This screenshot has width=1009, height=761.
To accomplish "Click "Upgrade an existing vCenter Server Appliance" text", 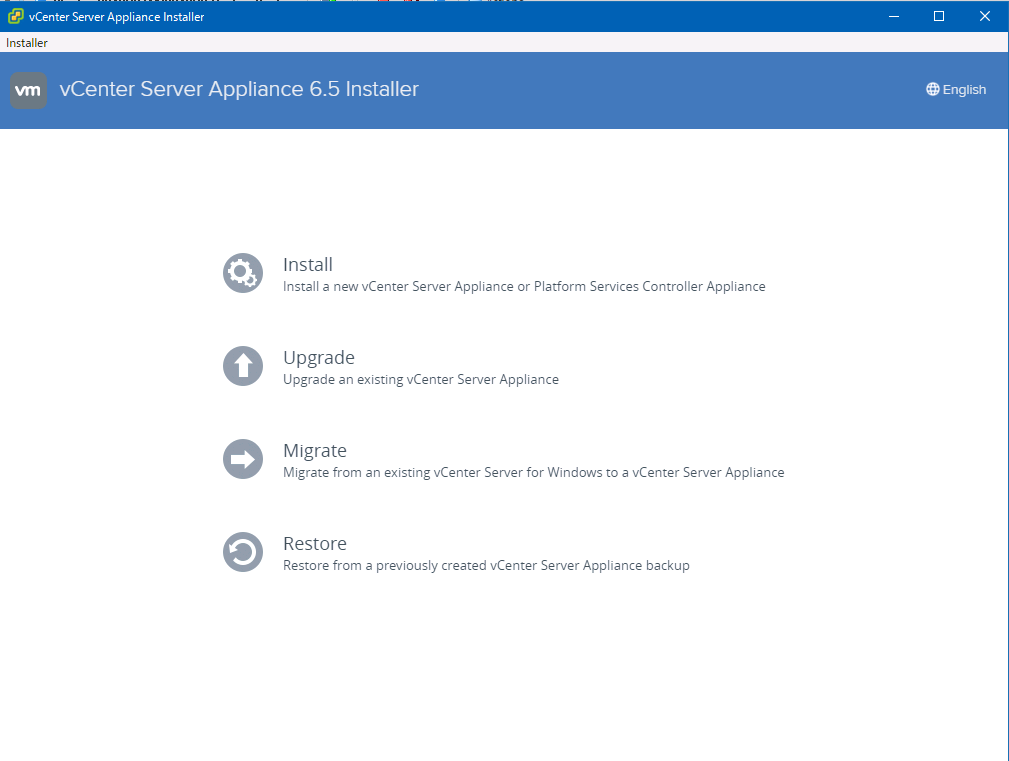I will (x=421, y=380).
